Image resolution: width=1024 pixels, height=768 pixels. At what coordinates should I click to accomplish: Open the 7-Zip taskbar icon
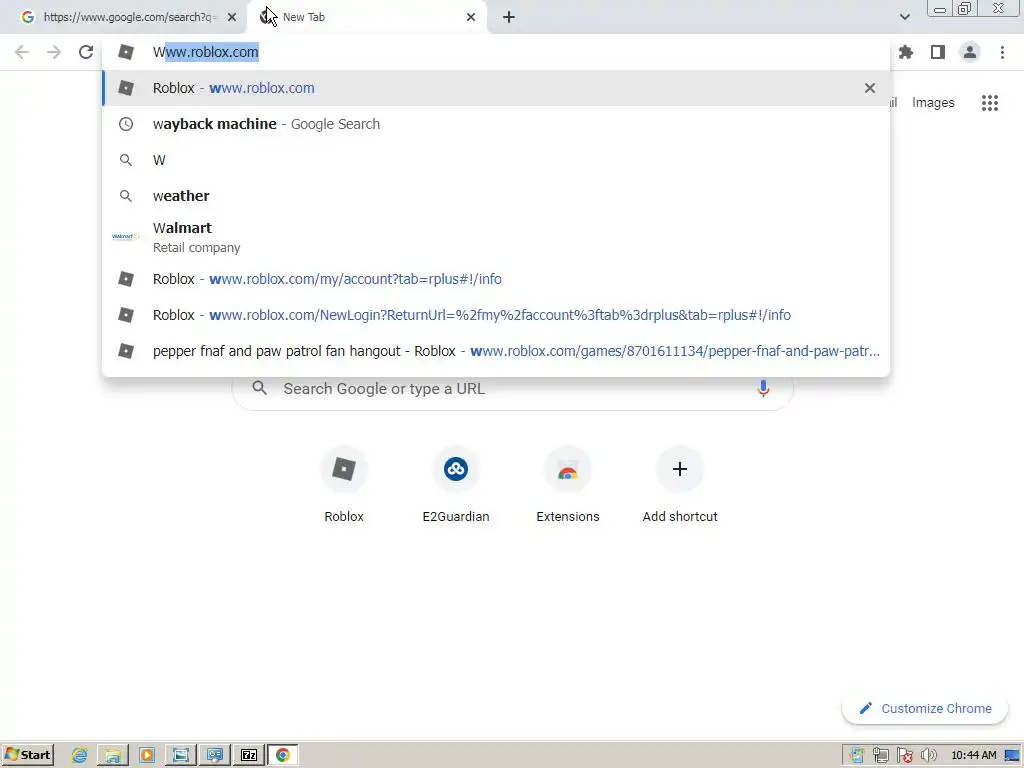(249, 755)
